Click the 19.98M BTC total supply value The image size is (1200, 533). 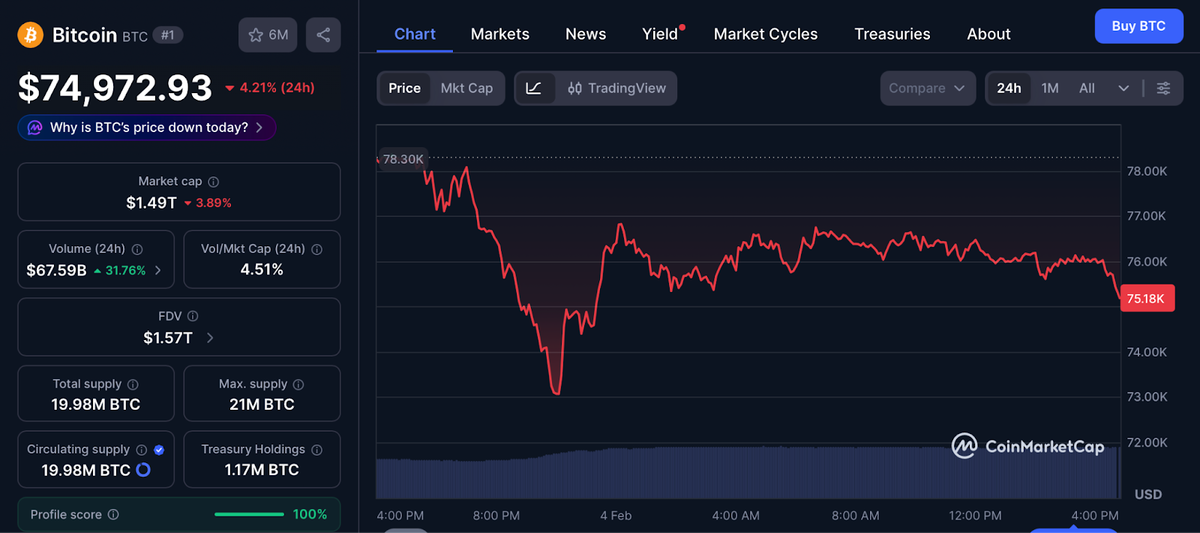coord(96,405)
